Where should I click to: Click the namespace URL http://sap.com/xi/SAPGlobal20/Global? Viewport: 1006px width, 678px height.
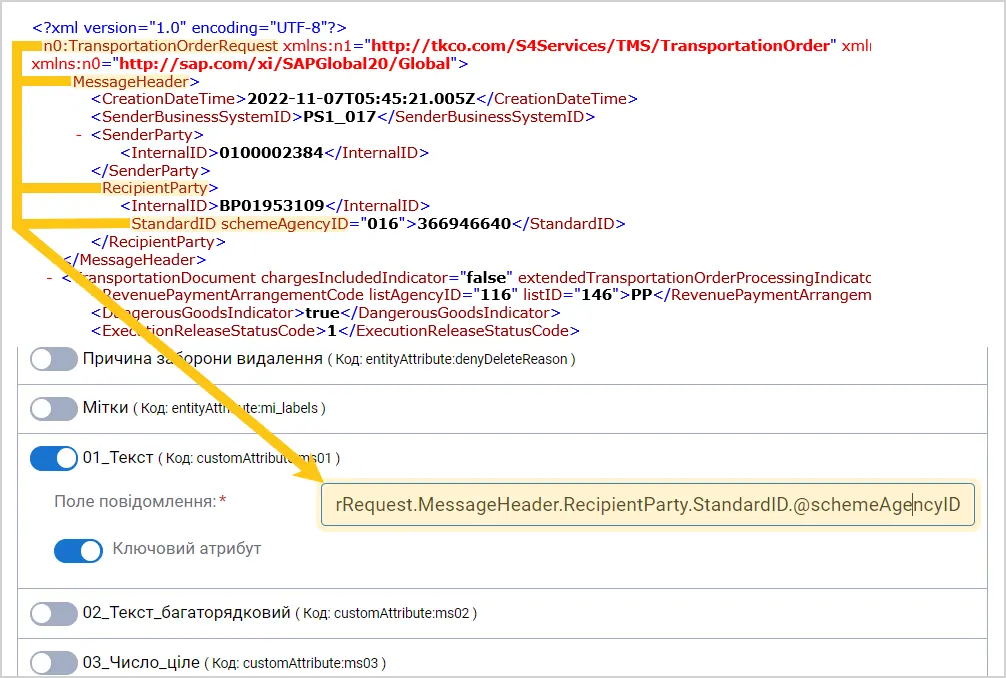click(285, 64)
